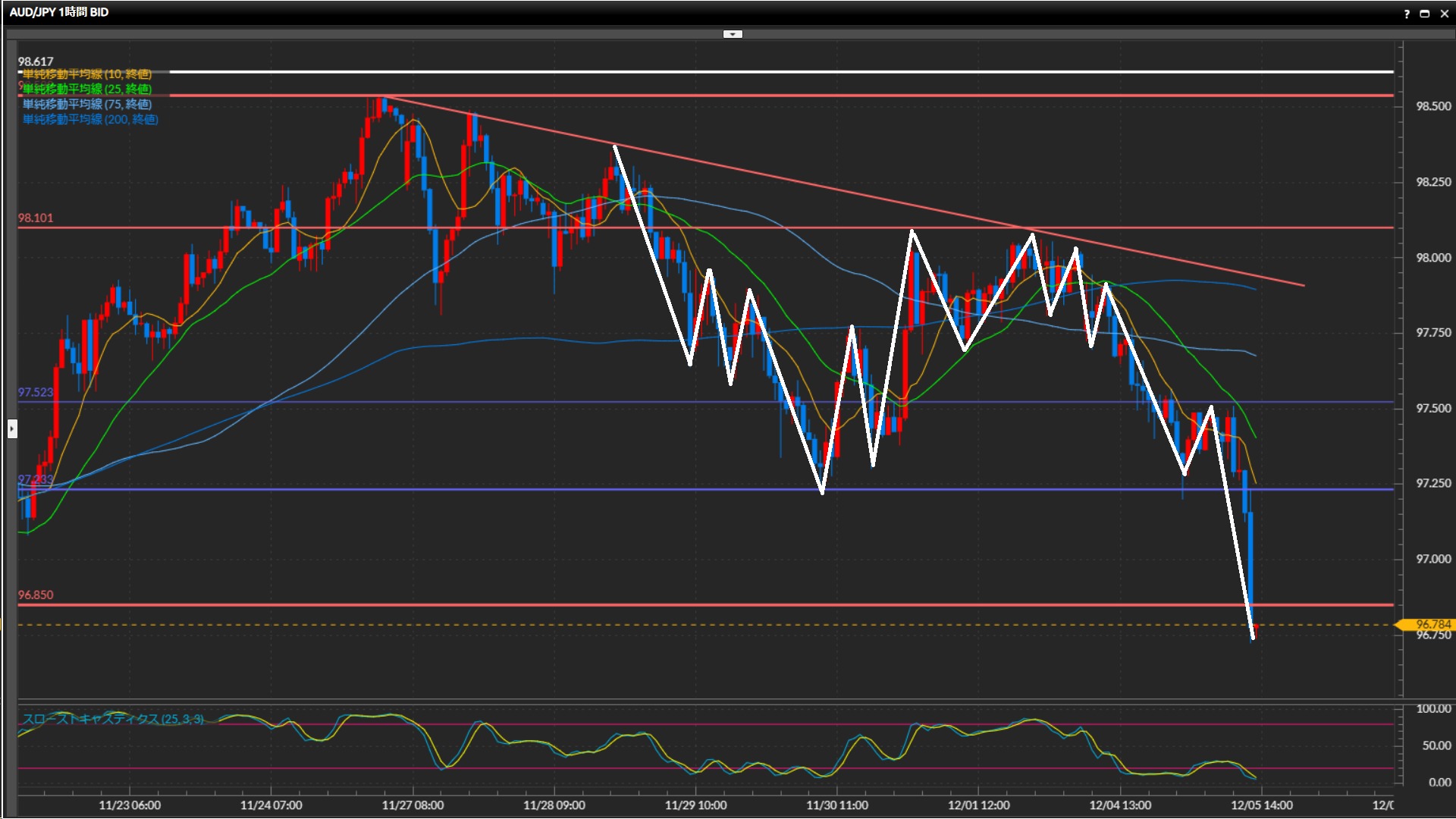
Task: Click the 11/29 10:00 time axis label
Action: (695, 805)
